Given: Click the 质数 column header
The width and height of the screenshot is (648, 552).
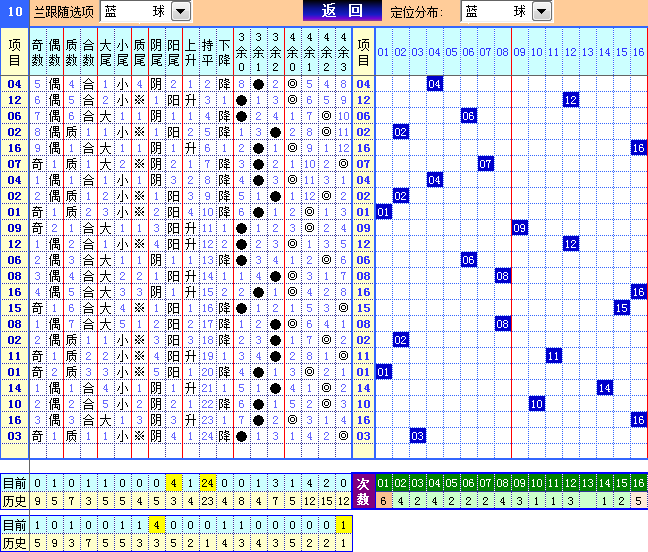Looking at the screenshot, I should pyautogui.click(x=71, y=52).
